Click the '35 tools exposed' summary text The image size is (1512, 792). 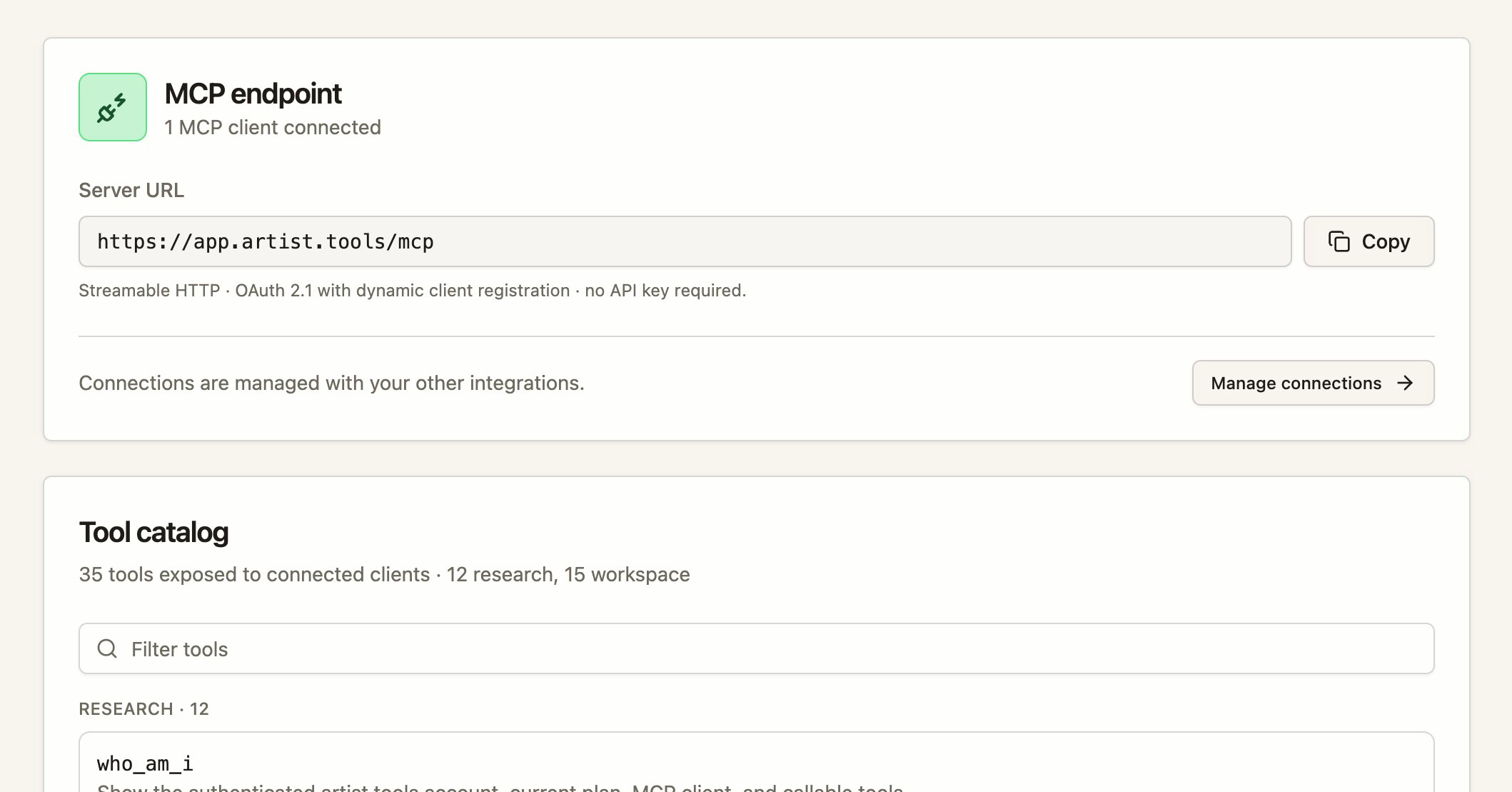click(384, 574)
